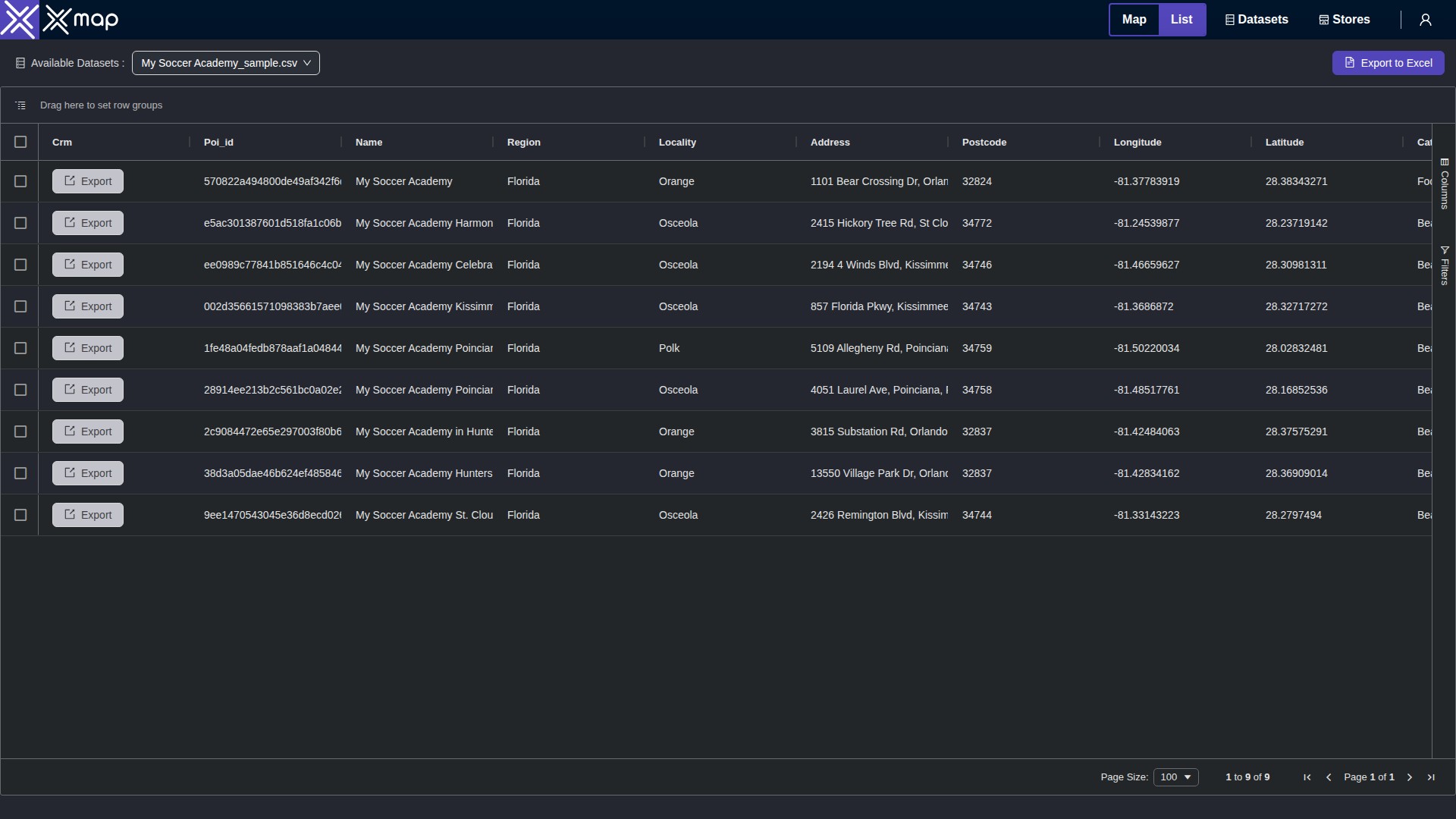1456x819 pixels.
Task: Open the Available Datasets dropdown
Action: tap(225, 63)
